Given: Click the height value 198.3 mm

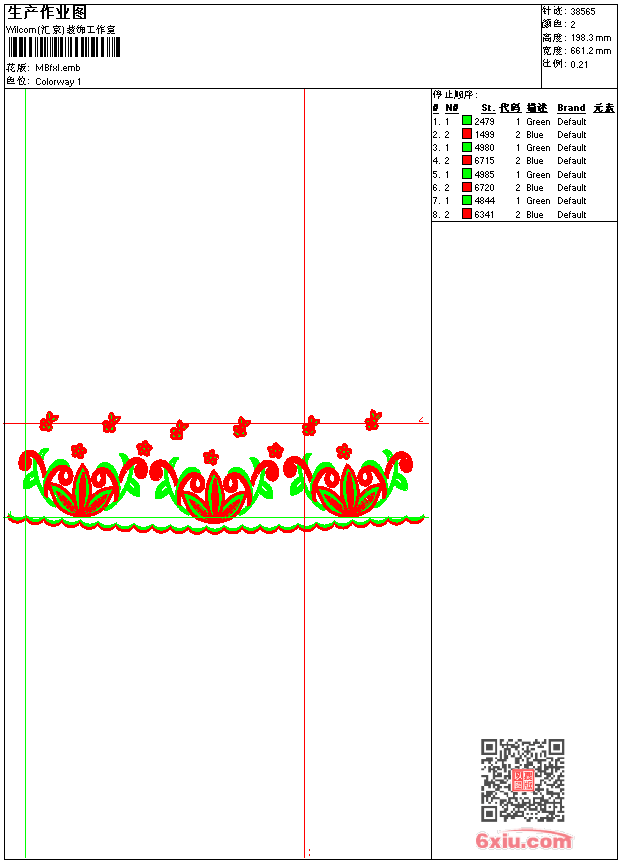Looking at the screenshot, I should (590, 38).
